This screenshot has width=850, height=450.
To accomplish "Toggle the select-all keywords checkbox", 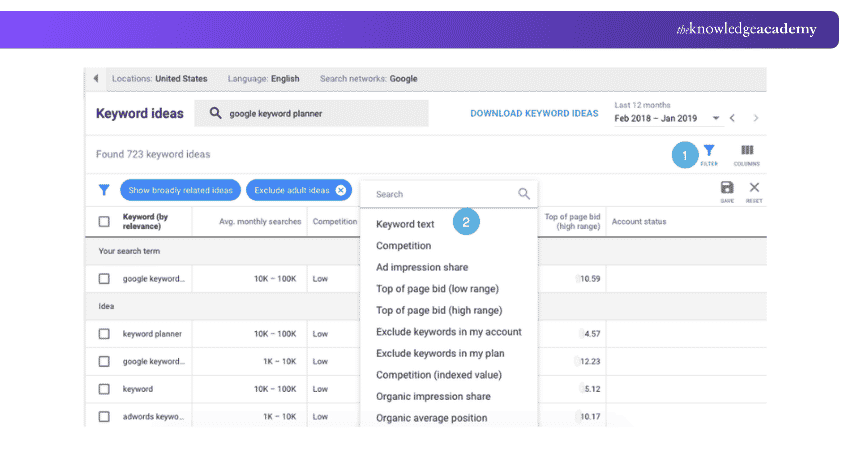I will pos(104,221).
